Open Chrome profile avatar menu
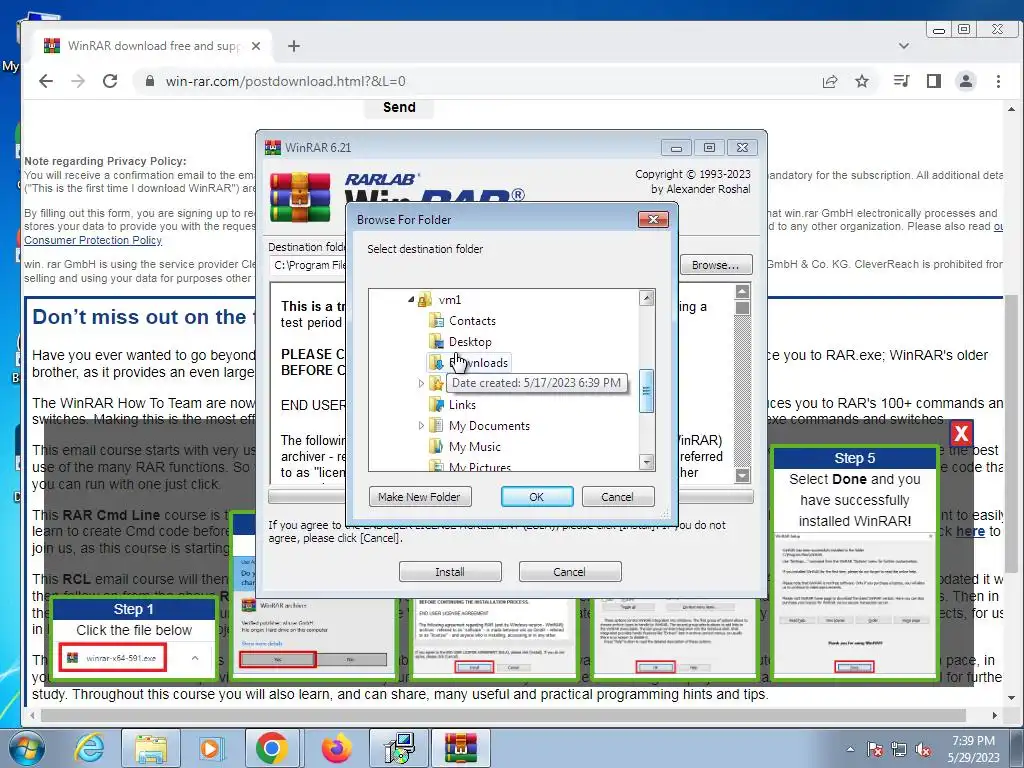Viewport: 1024px width, 768px height. 966,81
